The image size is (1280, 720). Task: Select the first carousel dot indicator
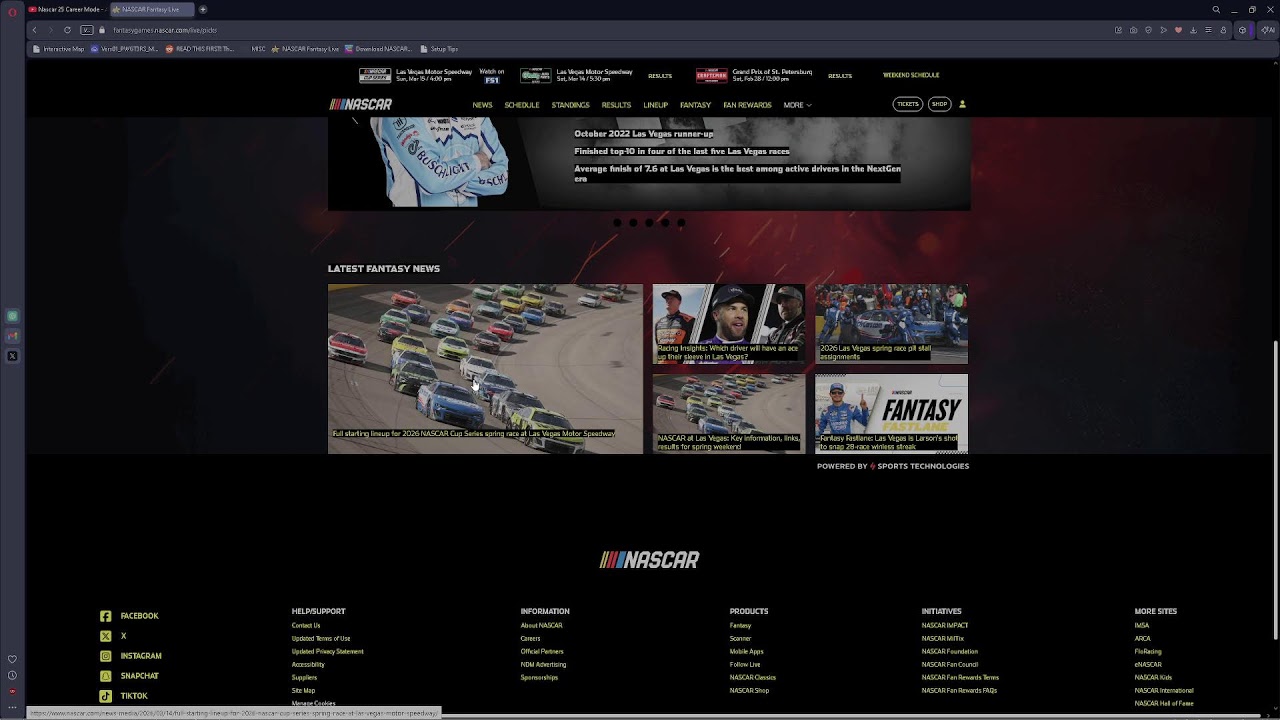click(x=617, y=223)
